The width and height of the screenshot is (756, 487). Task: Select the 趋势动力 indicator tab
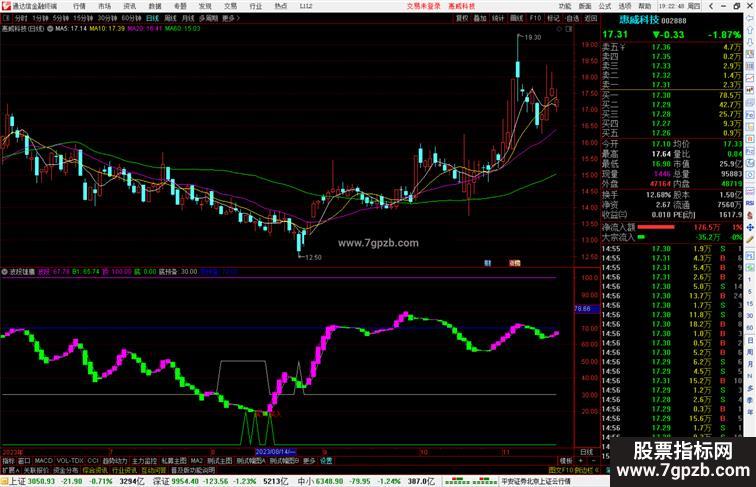coord(115,460)
